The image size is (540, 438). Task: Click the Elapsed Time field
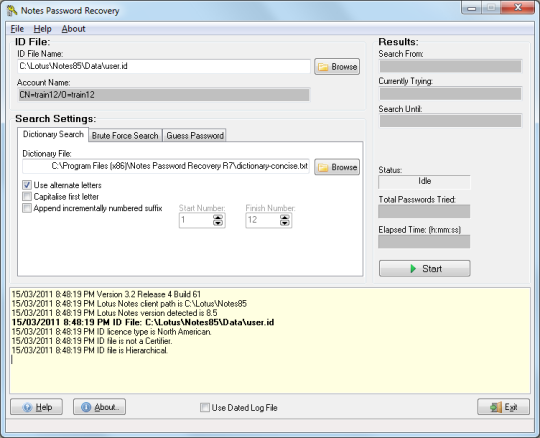pos(424,242)
